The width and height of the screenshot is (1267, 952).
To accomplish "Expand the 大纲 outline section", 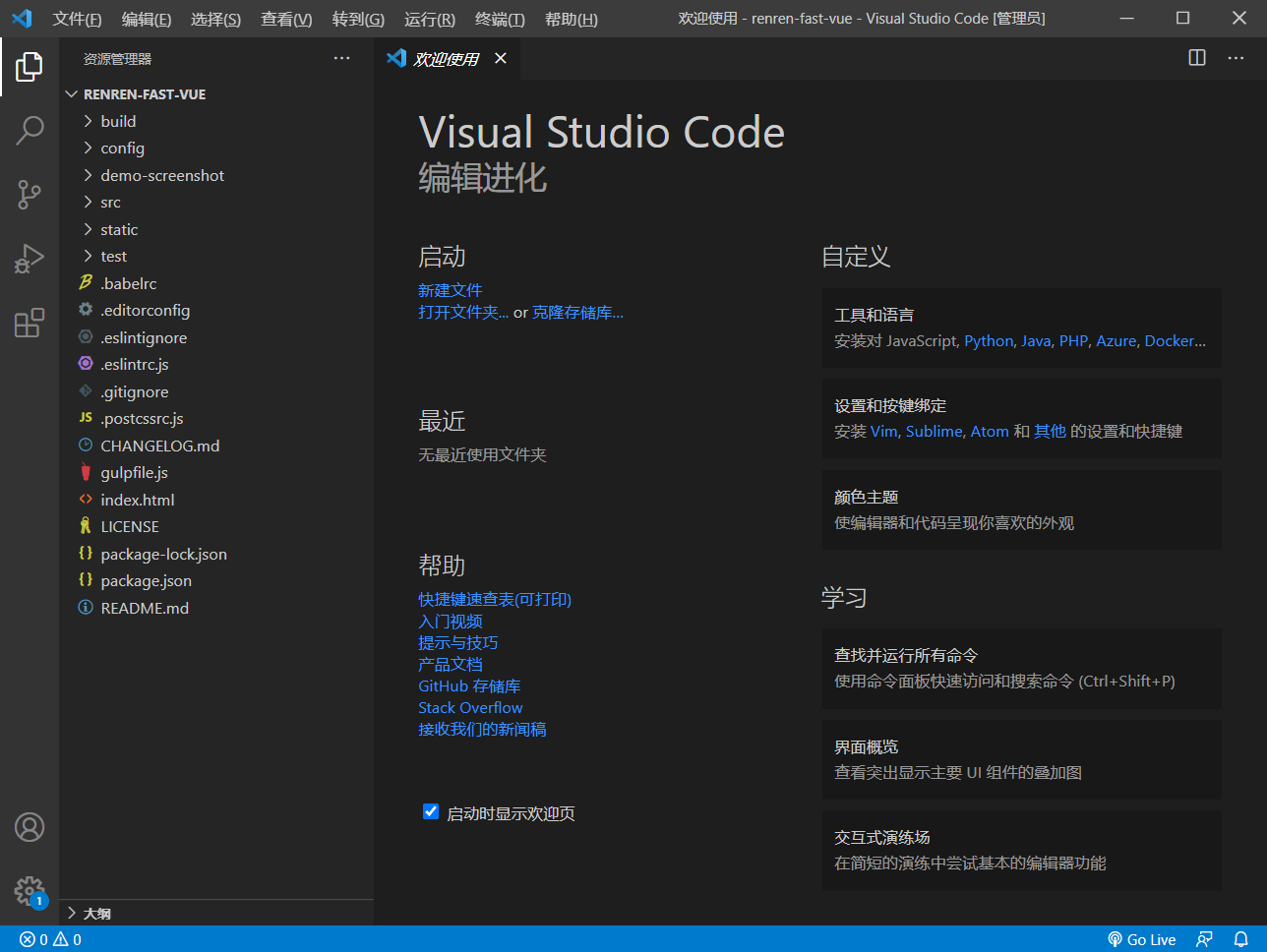I will tap(216, 914).
